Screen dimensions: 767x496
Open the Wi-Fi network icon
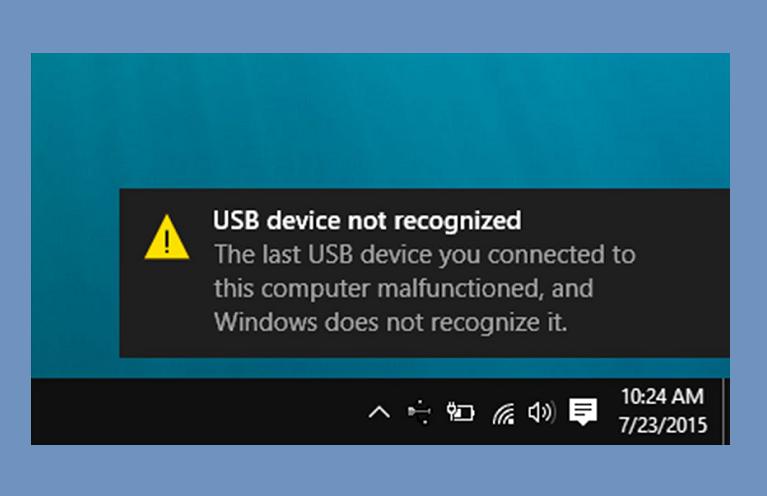point(503,413)
